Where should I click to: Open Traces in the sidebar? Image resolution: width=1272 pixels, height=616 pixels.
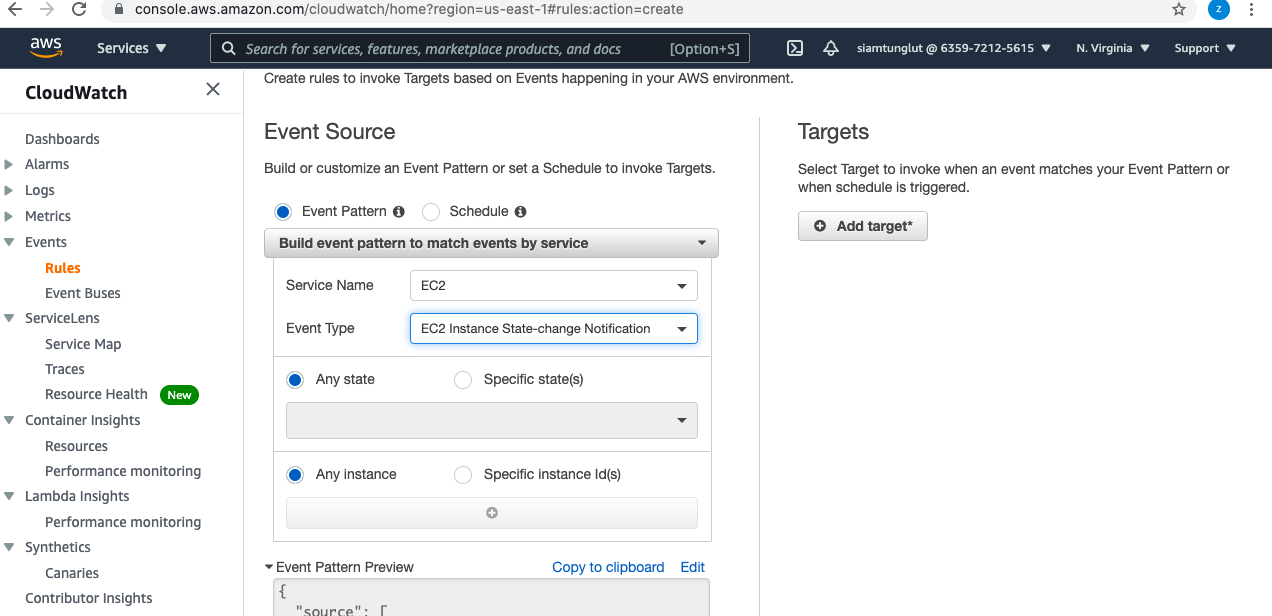pyautogui.click(x=65, y=369)
